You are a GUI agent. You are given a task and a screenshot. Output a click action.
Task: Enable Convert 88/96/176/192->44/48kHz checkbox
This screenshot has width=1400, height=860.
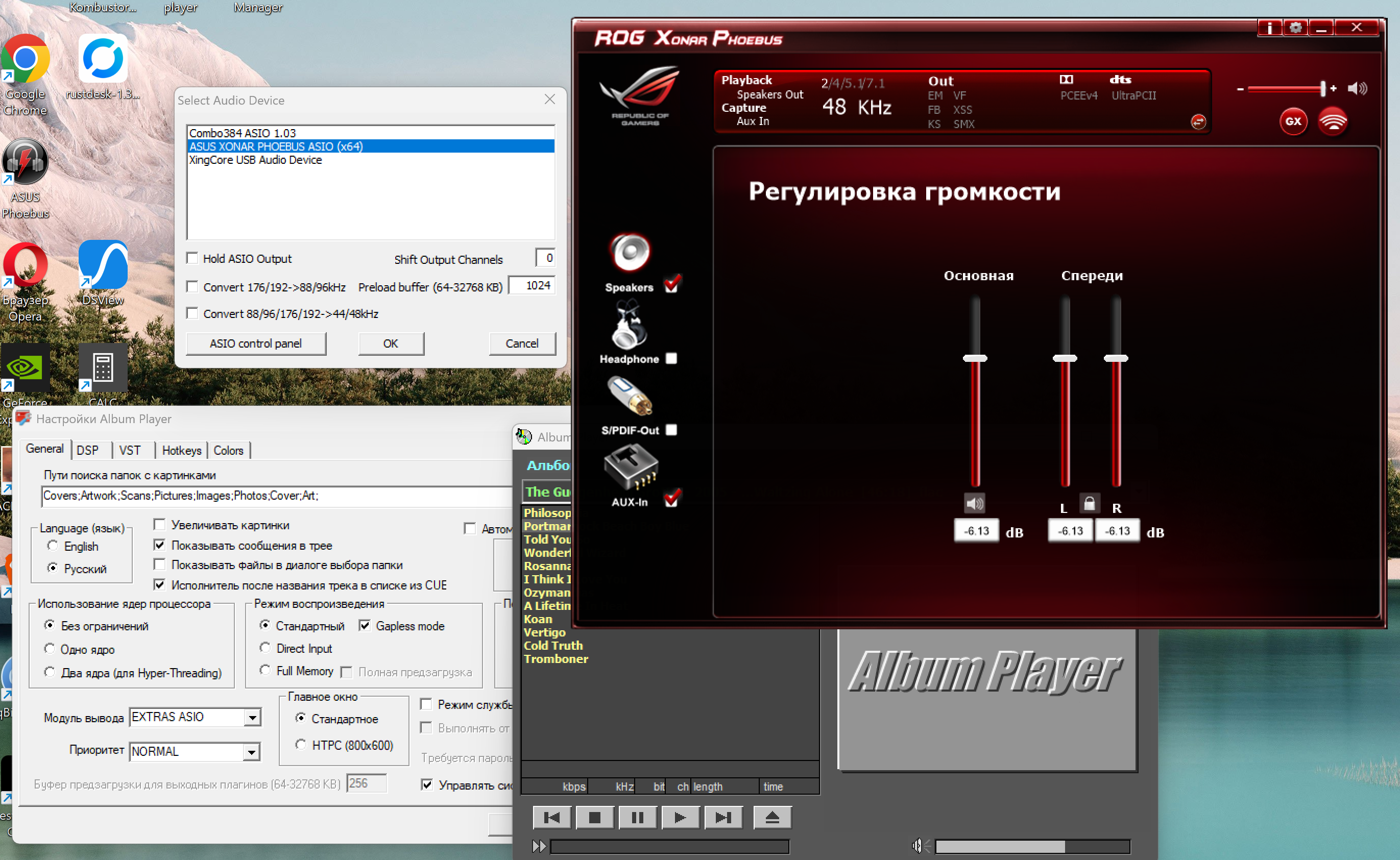point(192,313)
